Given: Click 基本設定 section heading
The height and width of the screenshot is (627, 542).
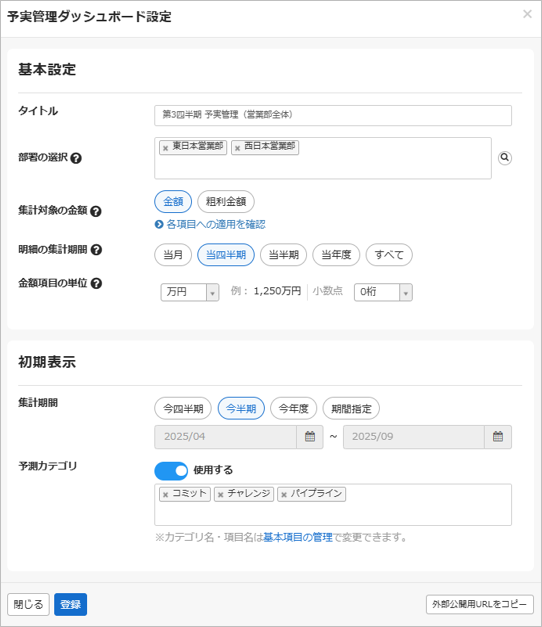Looking at the screenshot, I should pyautogui.click(x=47, y=70).
